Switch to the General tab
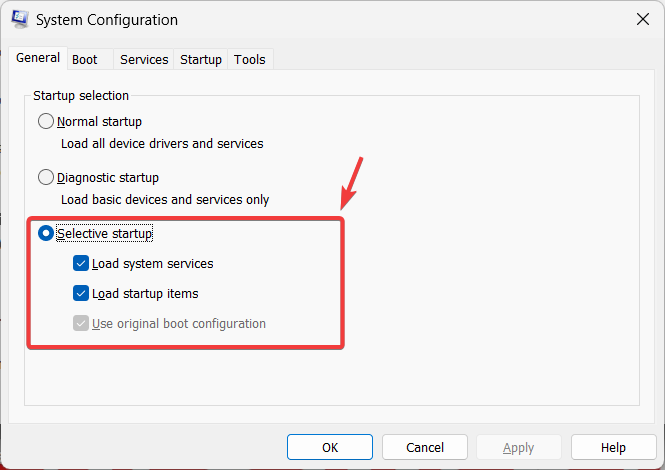The width and height of the screenshot is (665, 470). pyautogui.click(x=38, y=59)
